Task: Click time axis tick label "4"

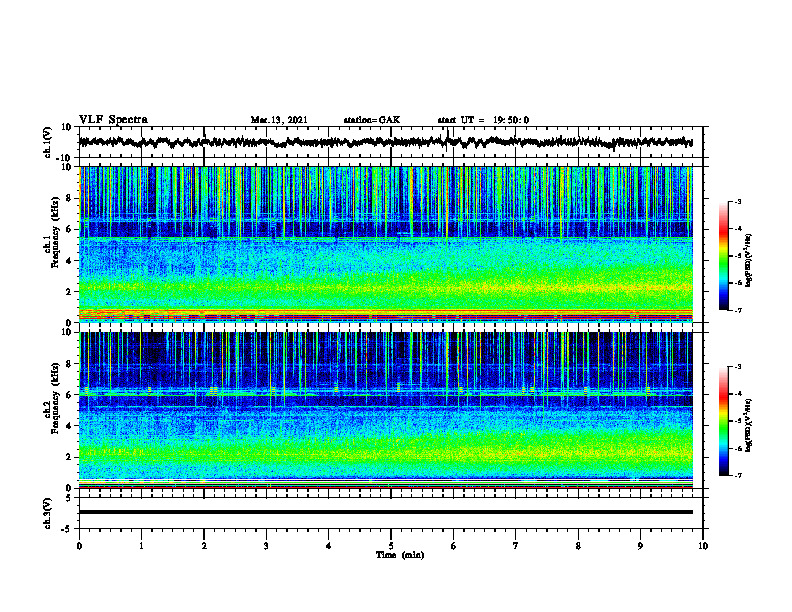Action: pos(329,546)
